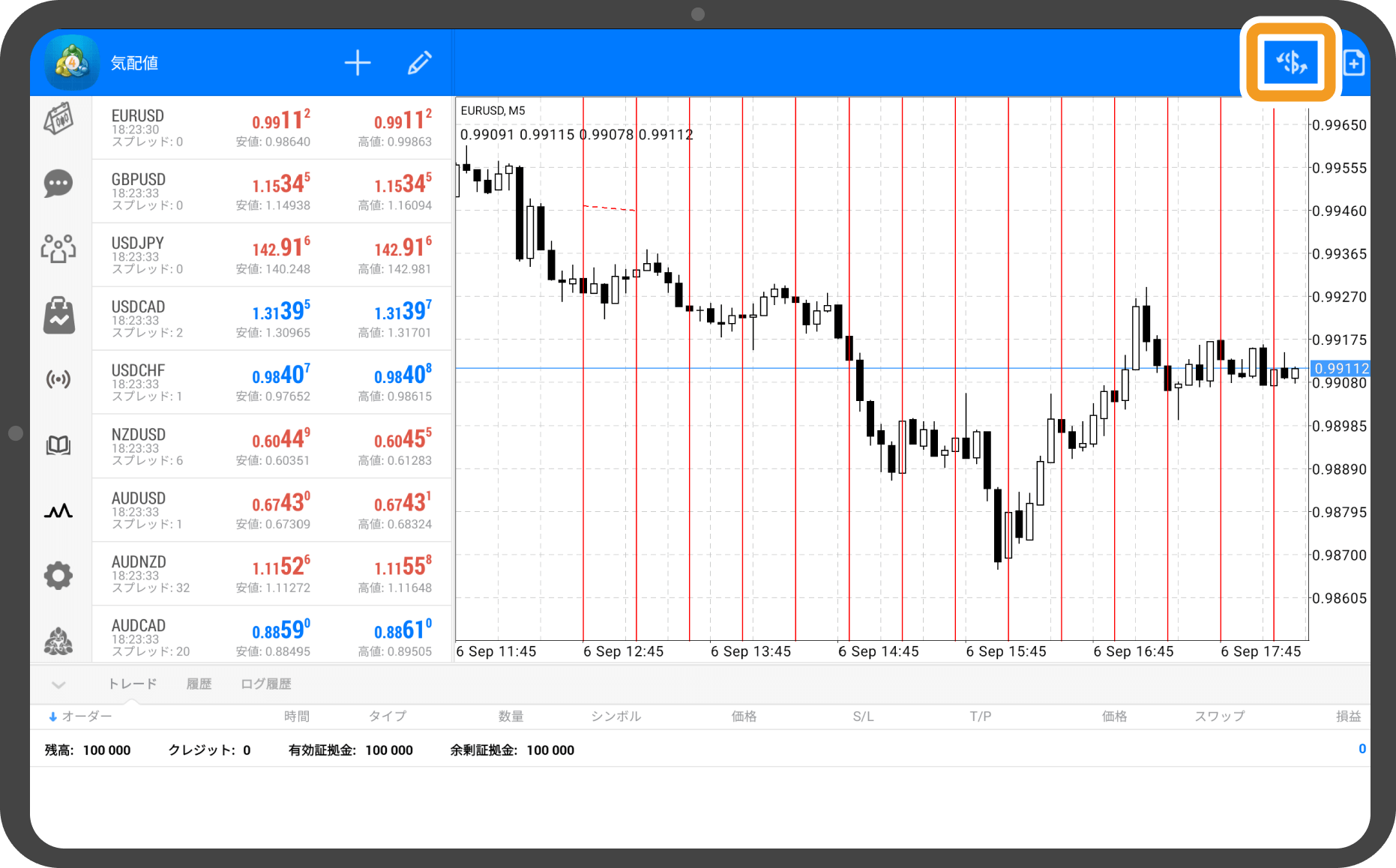
Task: Sort by the シンボル column header
Action: click(x=616, y=717)
